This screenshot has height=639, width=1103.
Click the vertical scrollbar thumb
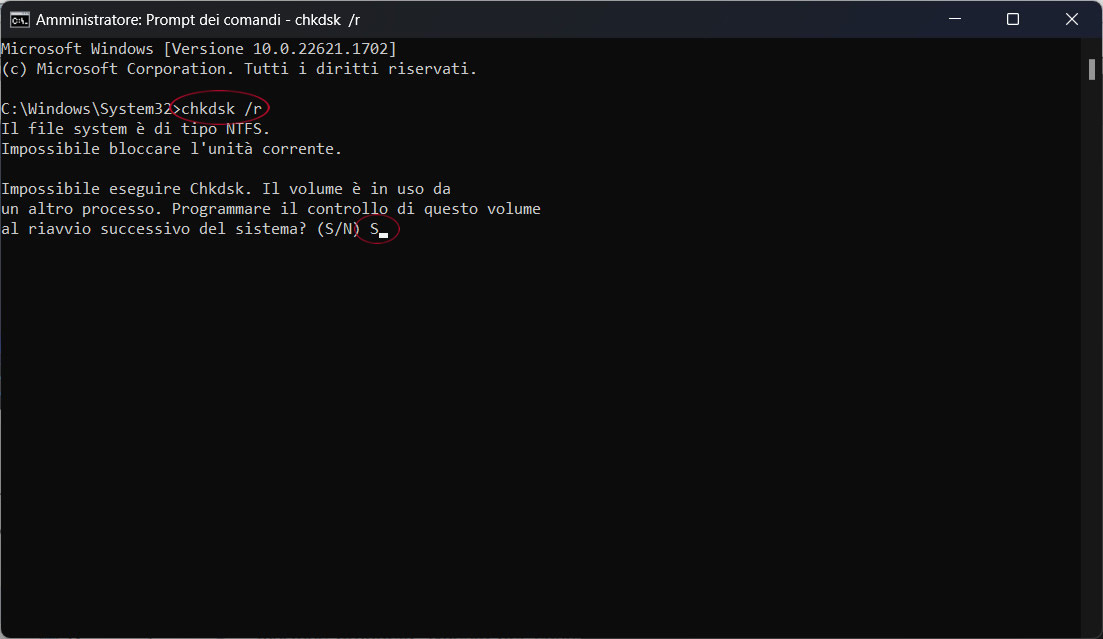coord(1092,70)
